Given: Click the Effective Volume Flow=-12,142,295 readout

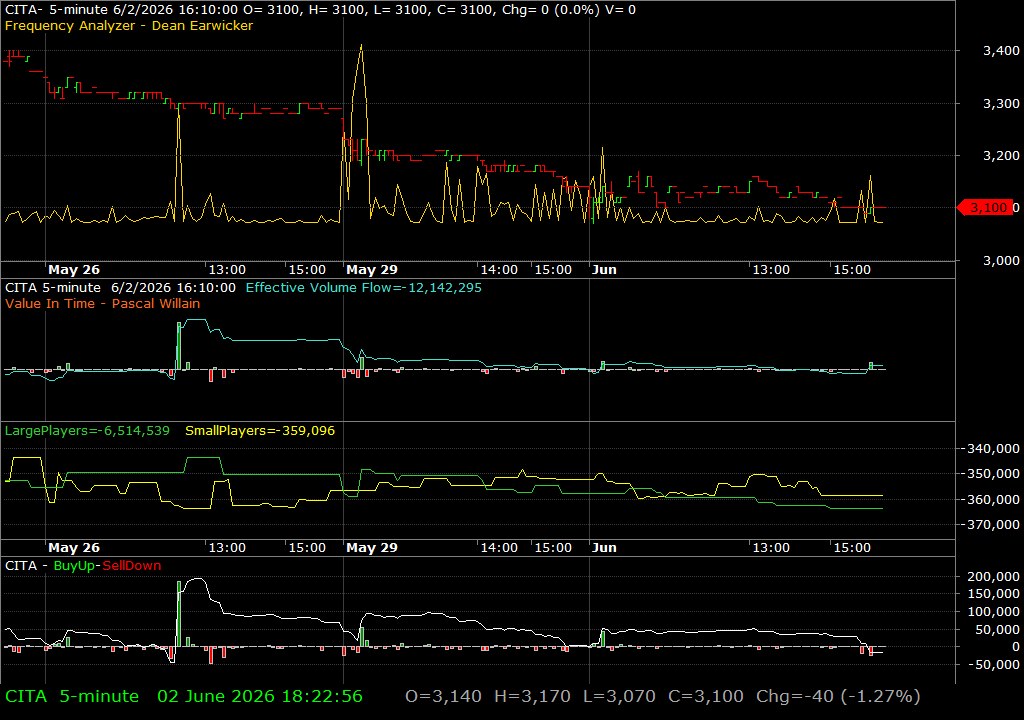Looking at the screenshot, I should click(364, 287).
